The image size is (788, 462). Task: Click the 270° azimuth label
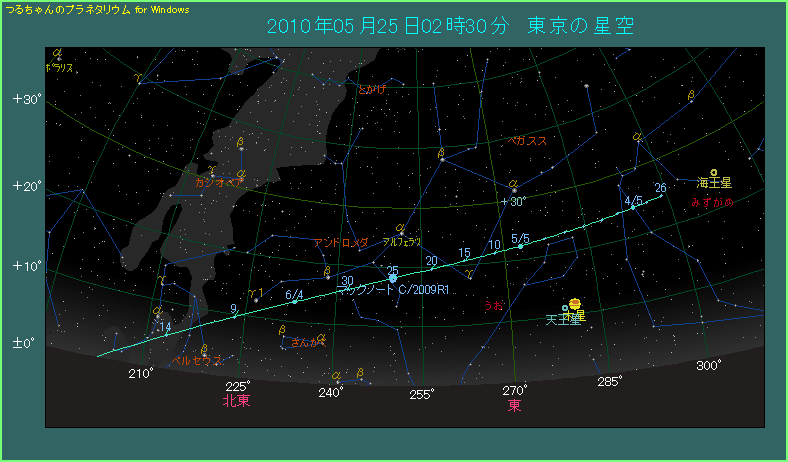pos(514,390)
